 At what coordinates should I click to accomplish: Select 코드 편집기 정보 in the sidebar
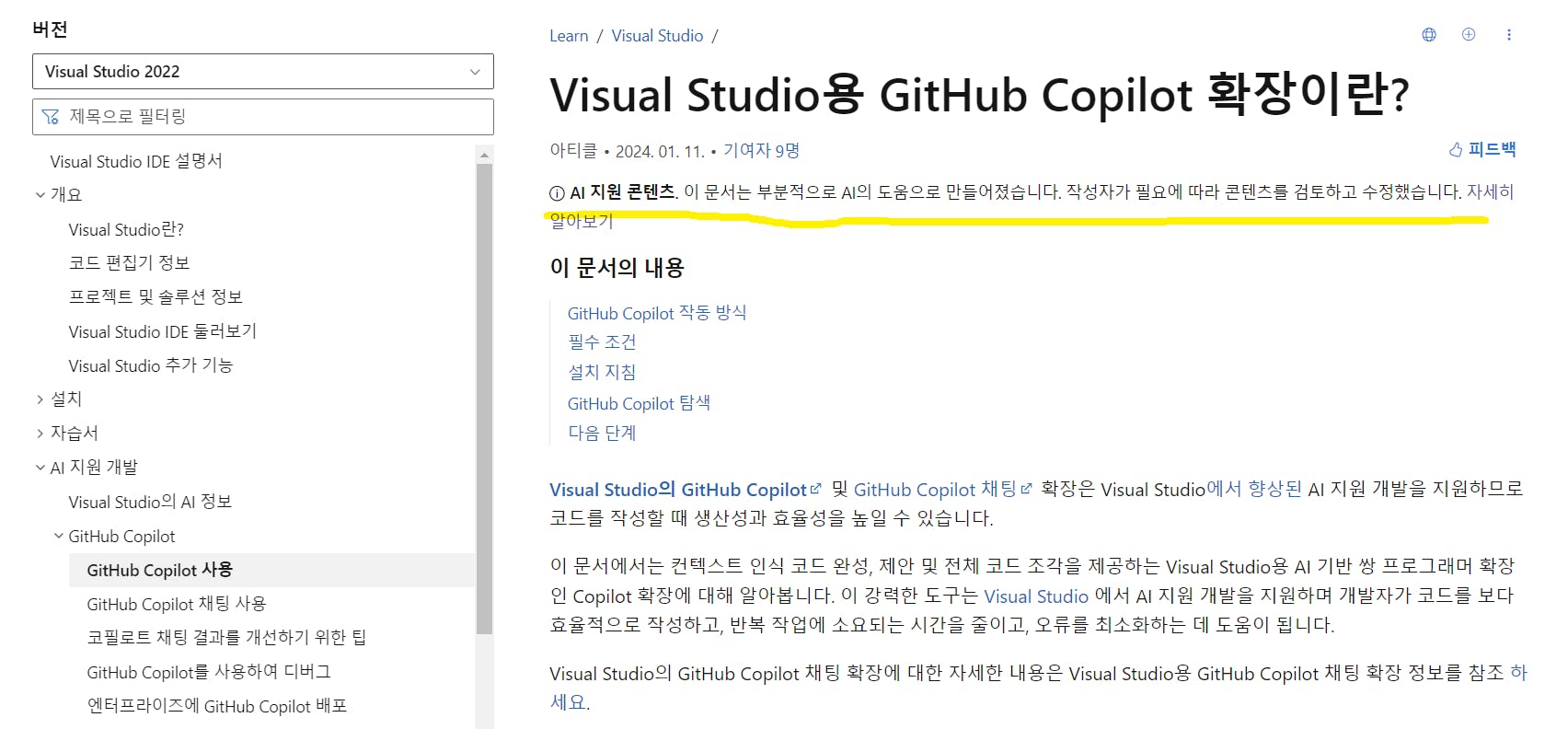pyautogui.click(x=129, y=263)
